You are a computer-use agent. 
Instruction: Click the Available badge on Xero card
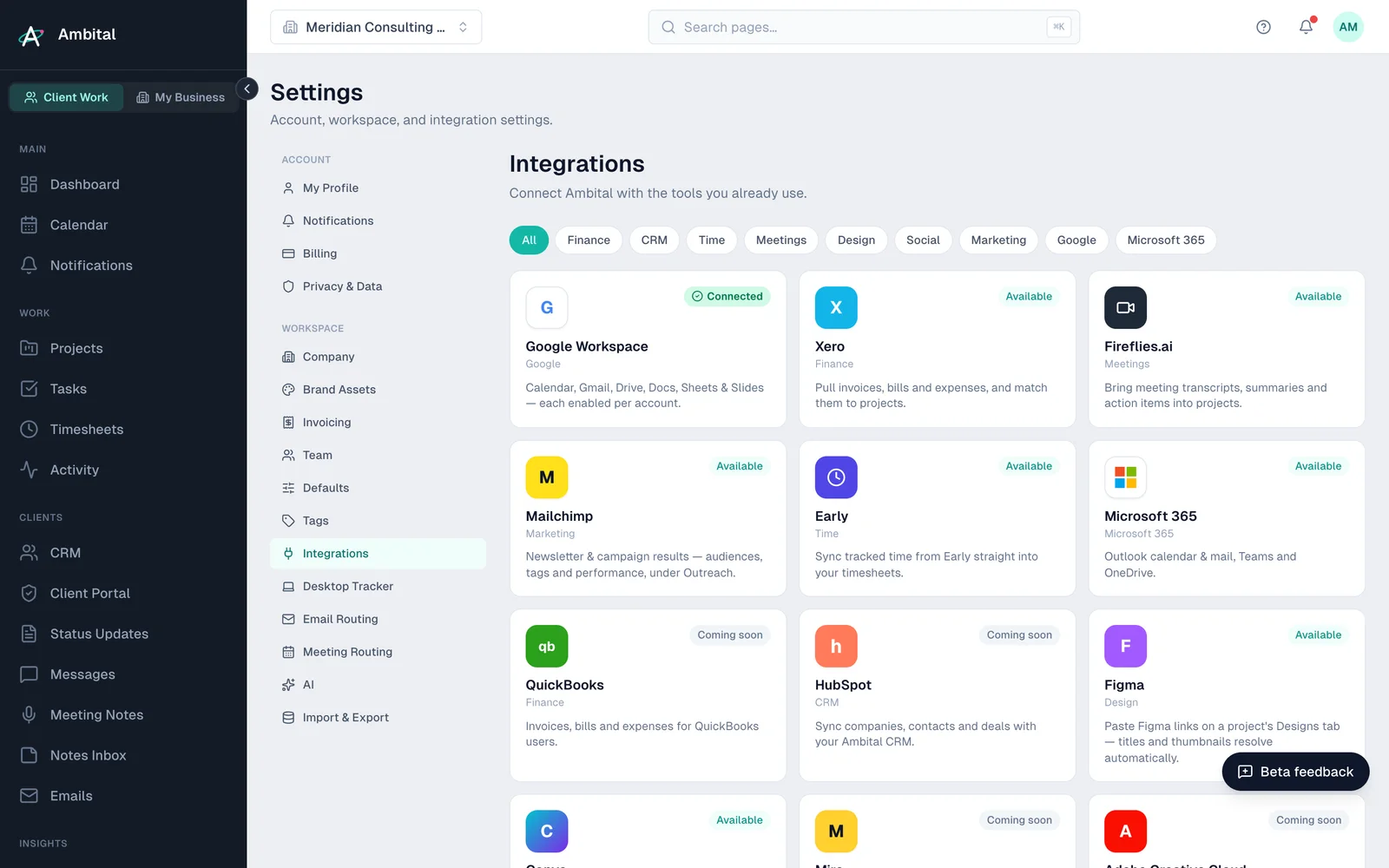click(x=1029, y=297)
